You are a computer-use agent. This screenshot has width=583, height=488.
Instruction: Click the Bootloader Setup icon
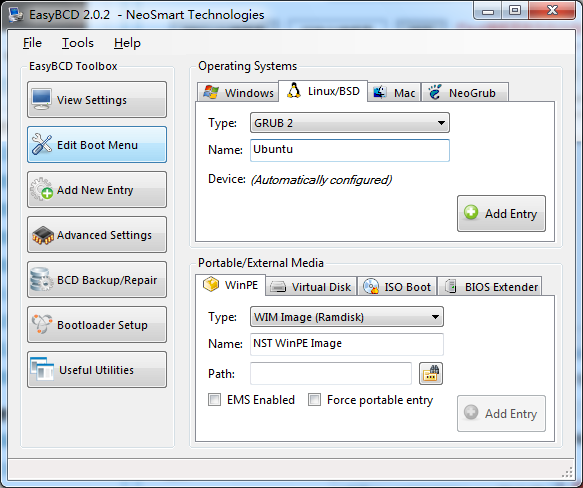pos(42,324)
